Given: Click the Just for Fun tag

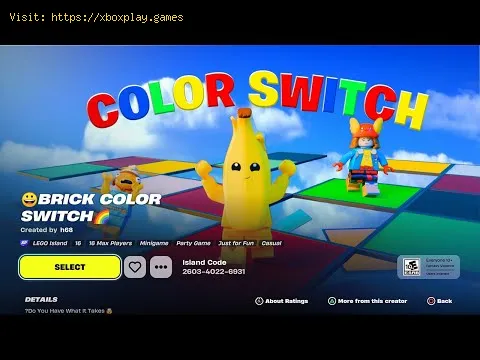Looking at the screenshot, I should pos(236,243).
